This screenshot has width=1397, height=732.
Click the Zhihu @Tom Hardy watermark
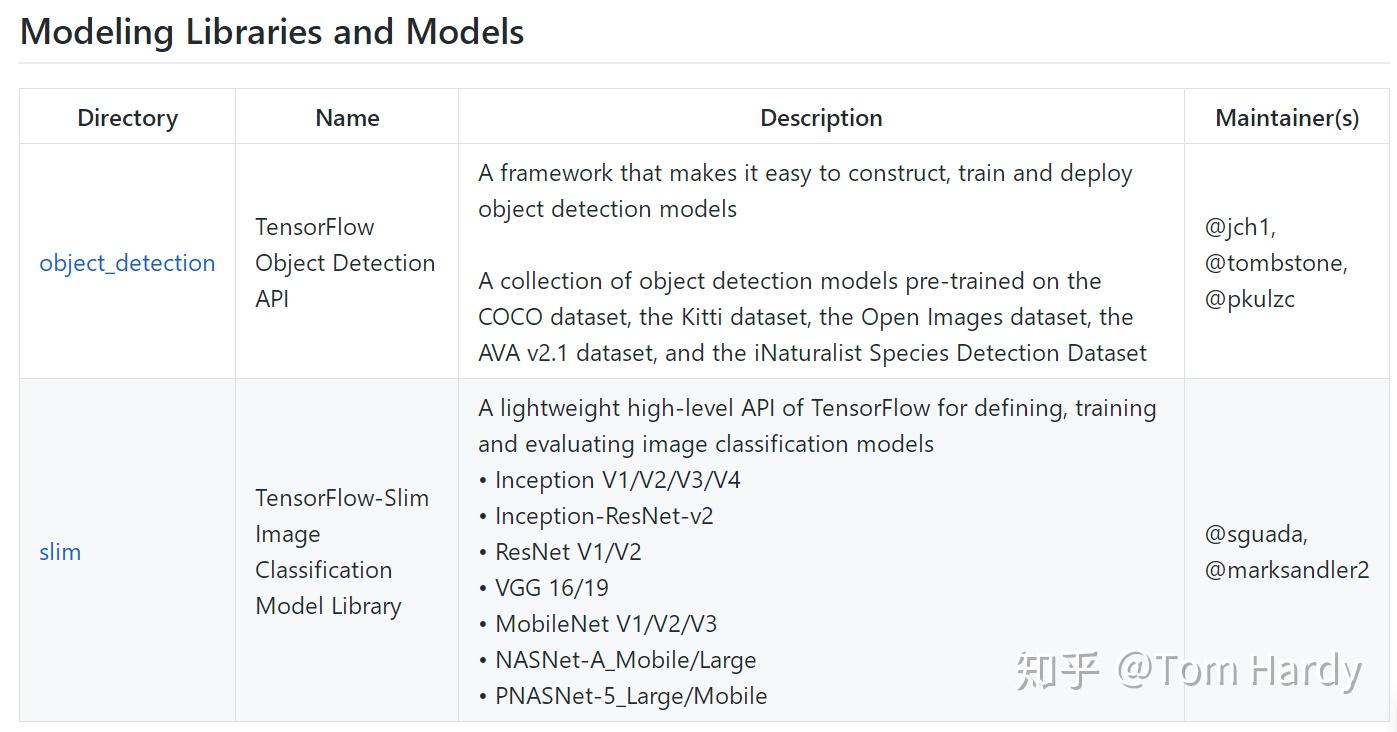[1188, 670]
